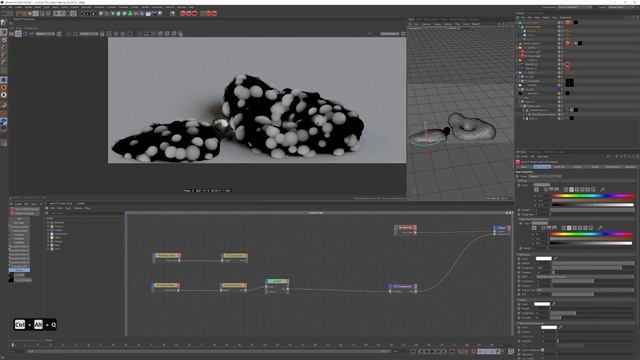Toggle animation dot beside Reflection Color

(519, 258)
